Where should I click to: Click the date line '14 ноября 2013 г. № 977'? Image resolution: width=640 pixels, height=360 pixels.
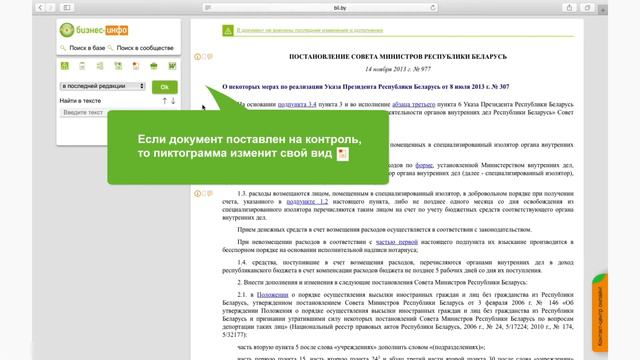coord(398,69)
